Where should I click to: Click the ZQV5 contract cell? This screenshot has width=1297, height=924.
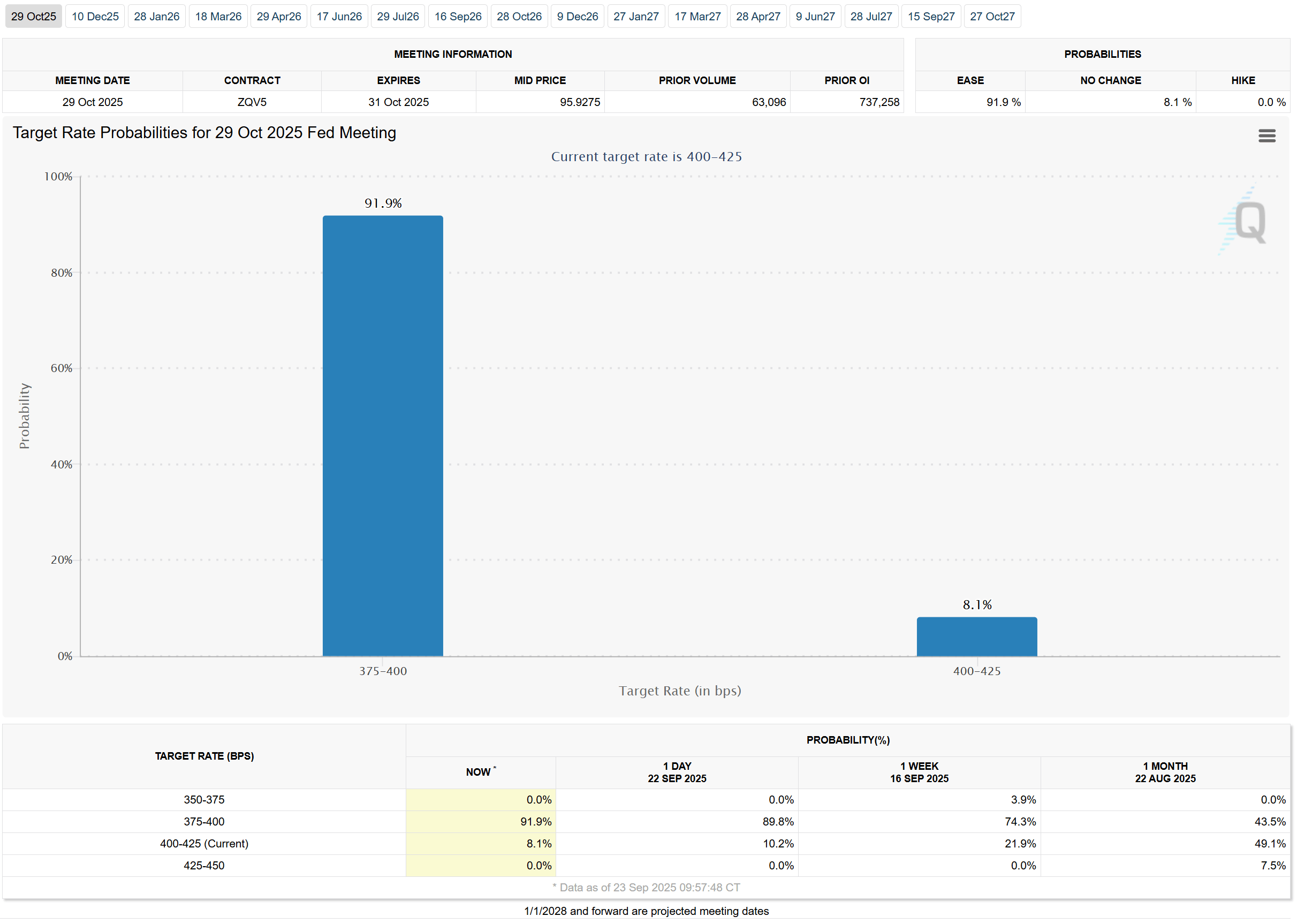coord(252,102)
